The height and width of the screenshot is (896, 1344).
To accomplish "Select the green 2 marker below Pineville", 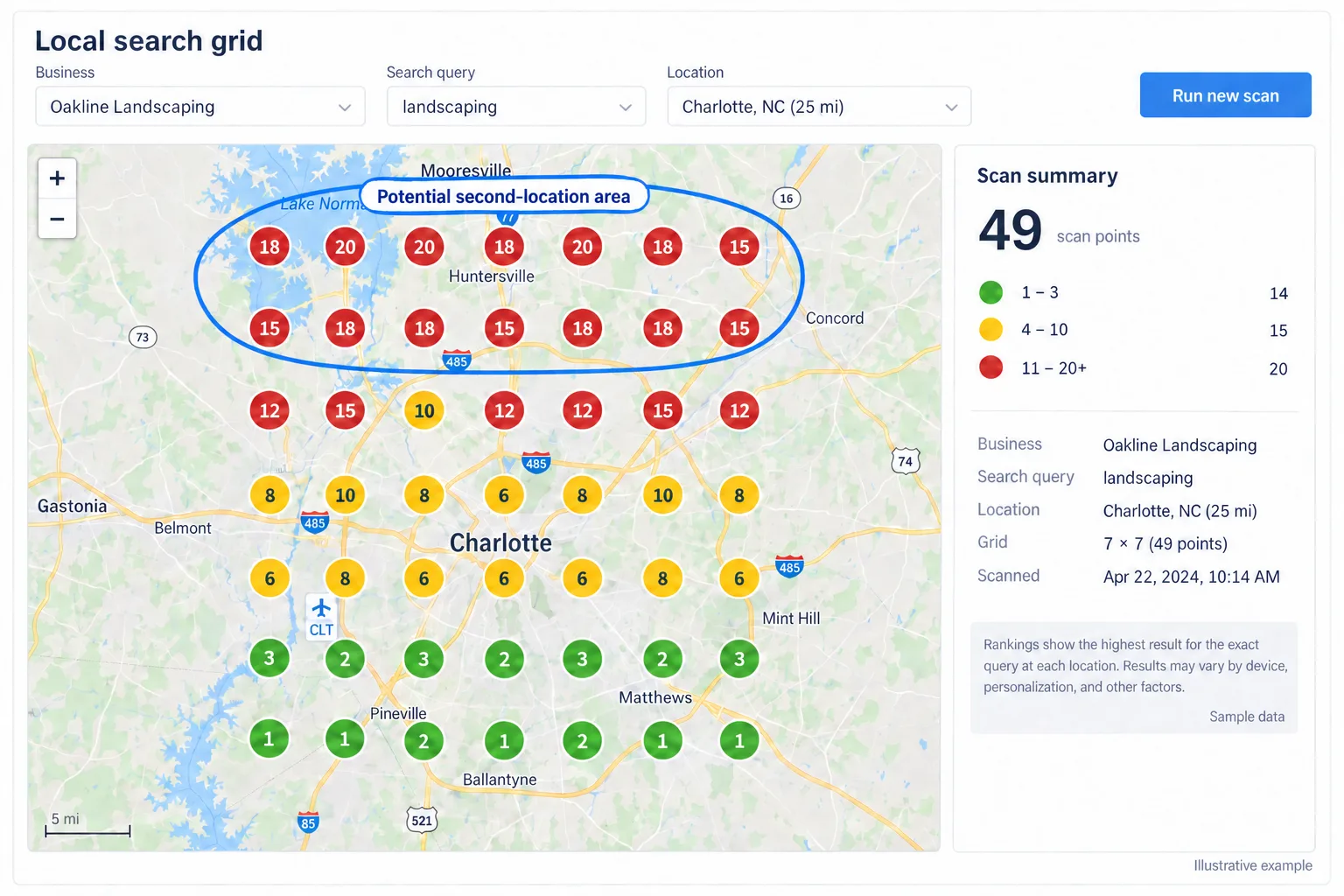I will click(423, 741).
